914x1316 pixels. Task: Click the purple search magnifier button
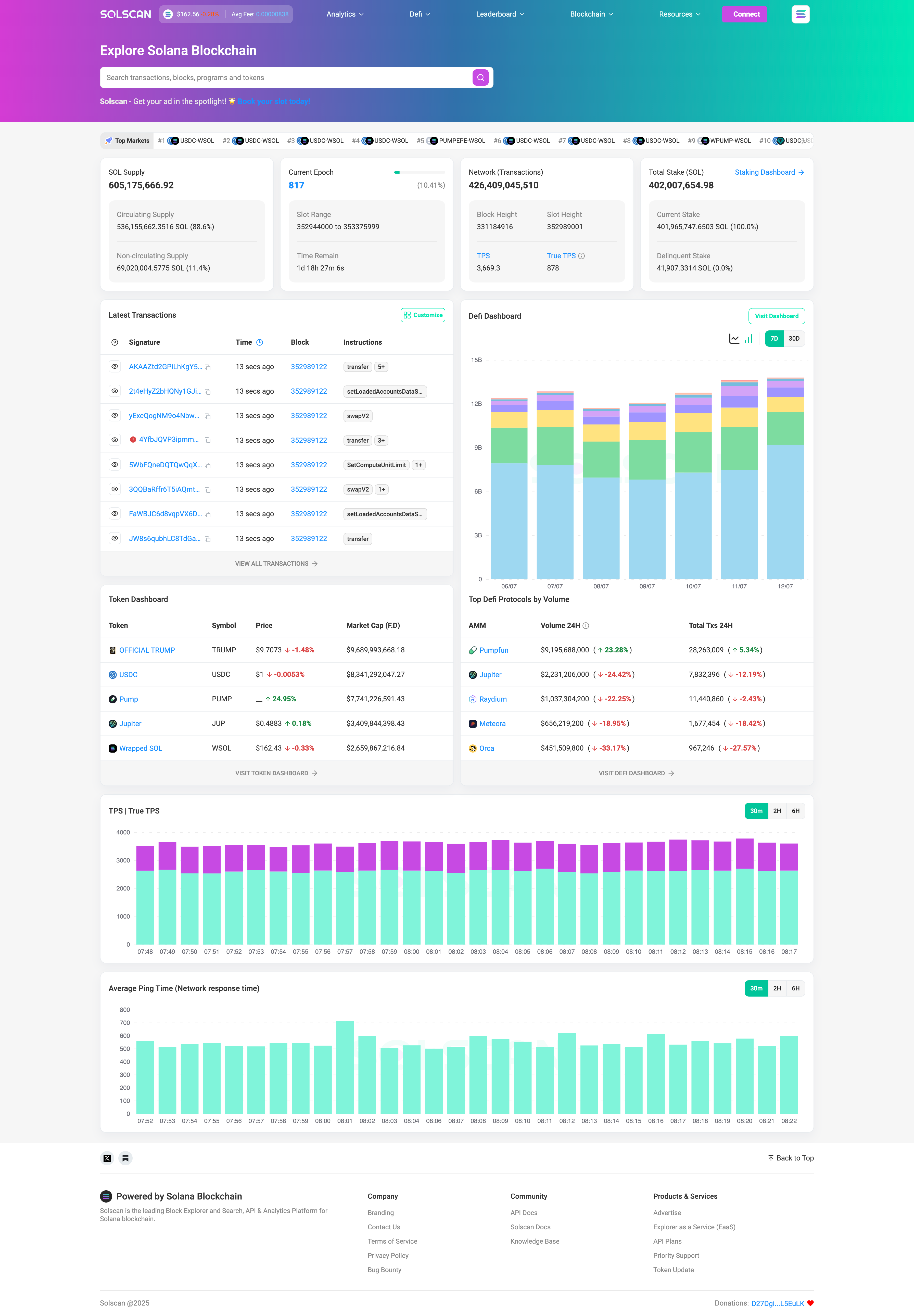[x=480, y=77]
